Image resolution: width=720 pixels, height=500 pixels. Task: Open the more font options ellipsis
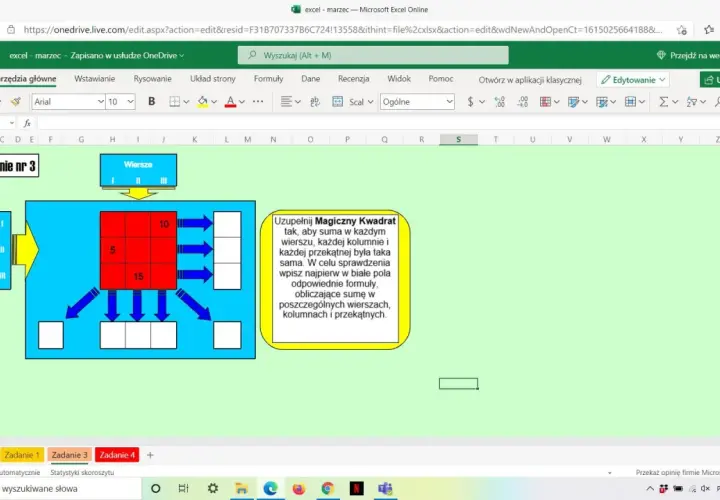[x=258, y=101]
